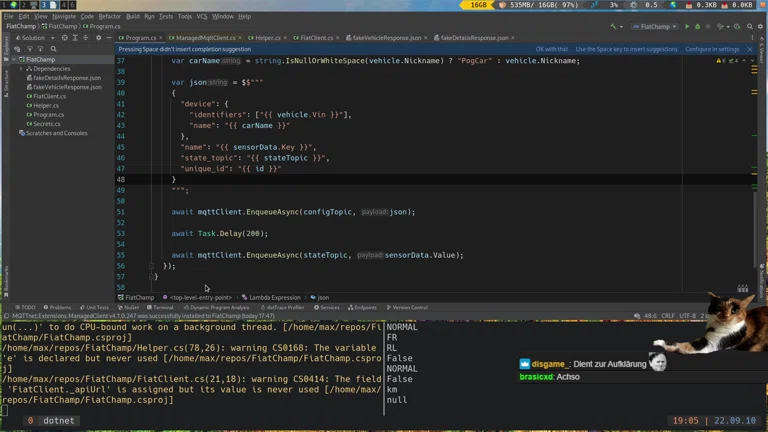Open the Refactor menu
768x432 pixels.
109,16
